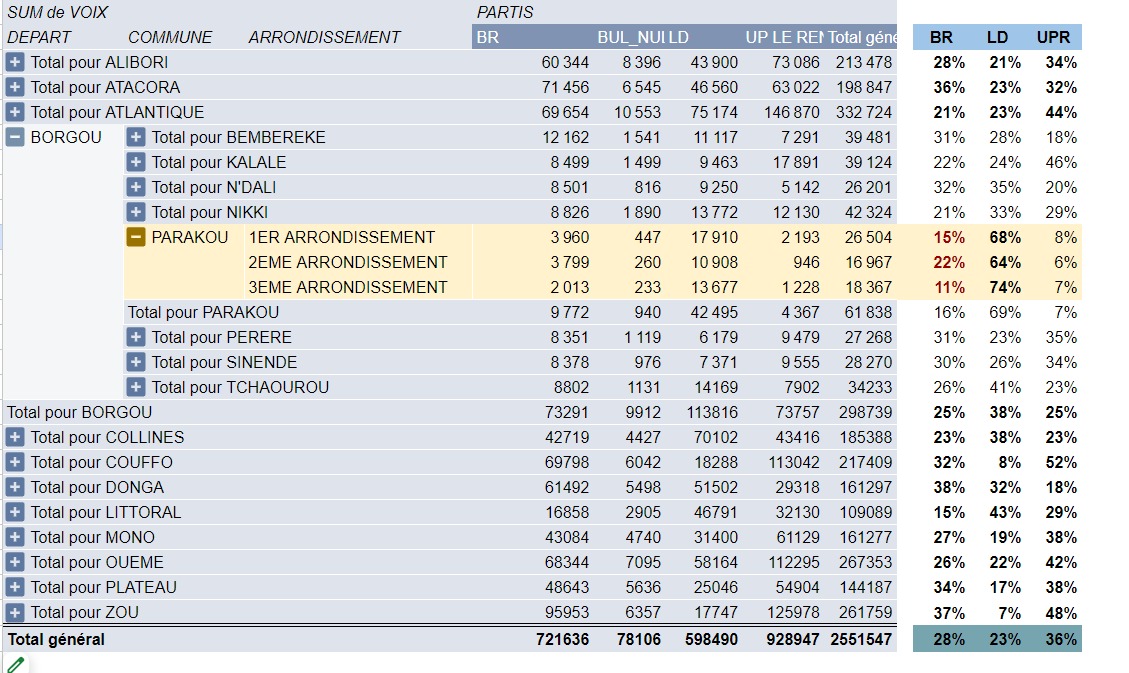
Task: Click the DEPART column header
Action: pos(39,37)
